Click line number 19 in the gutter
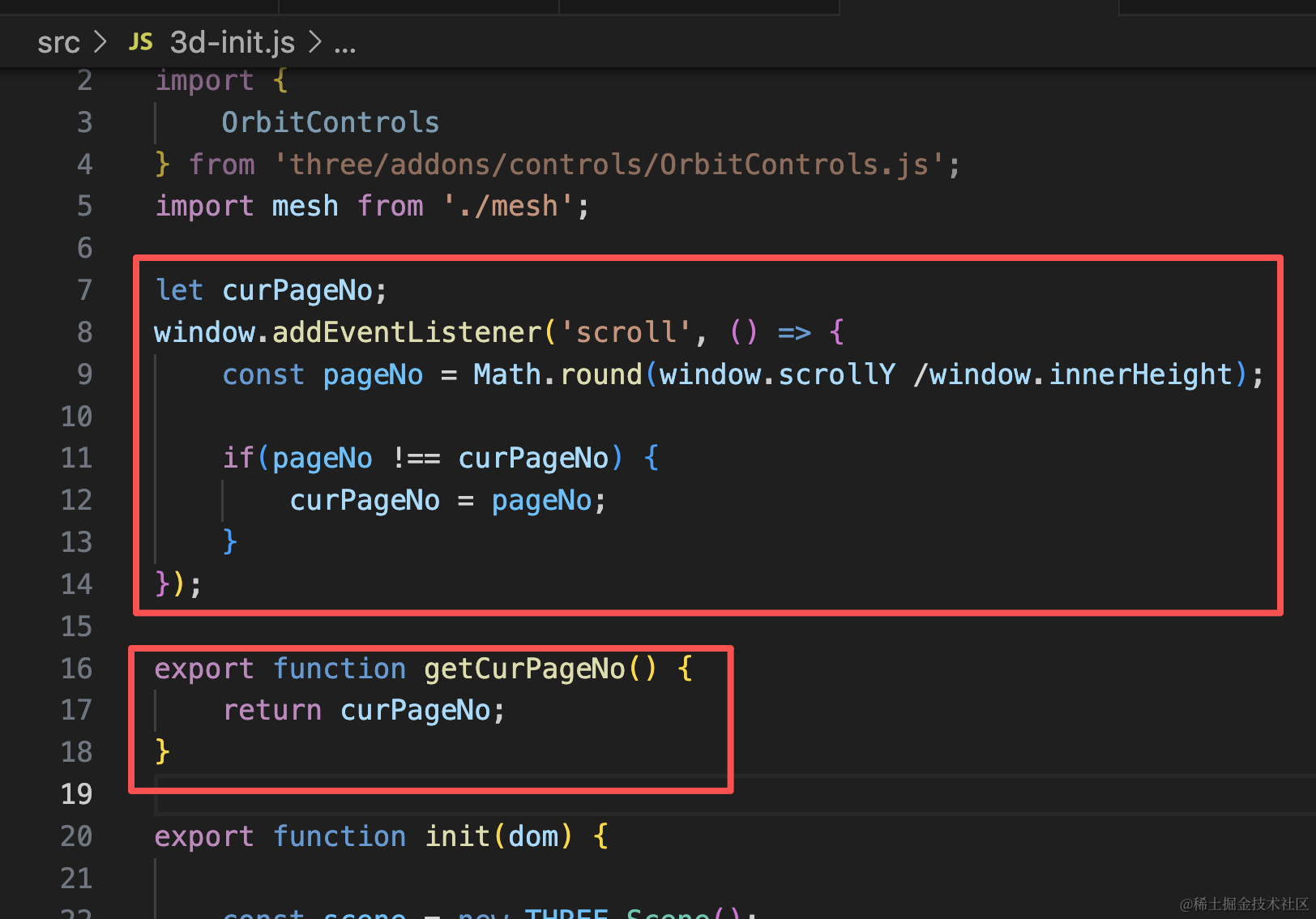Screen dimensions: 1316x919 [76, 794]
